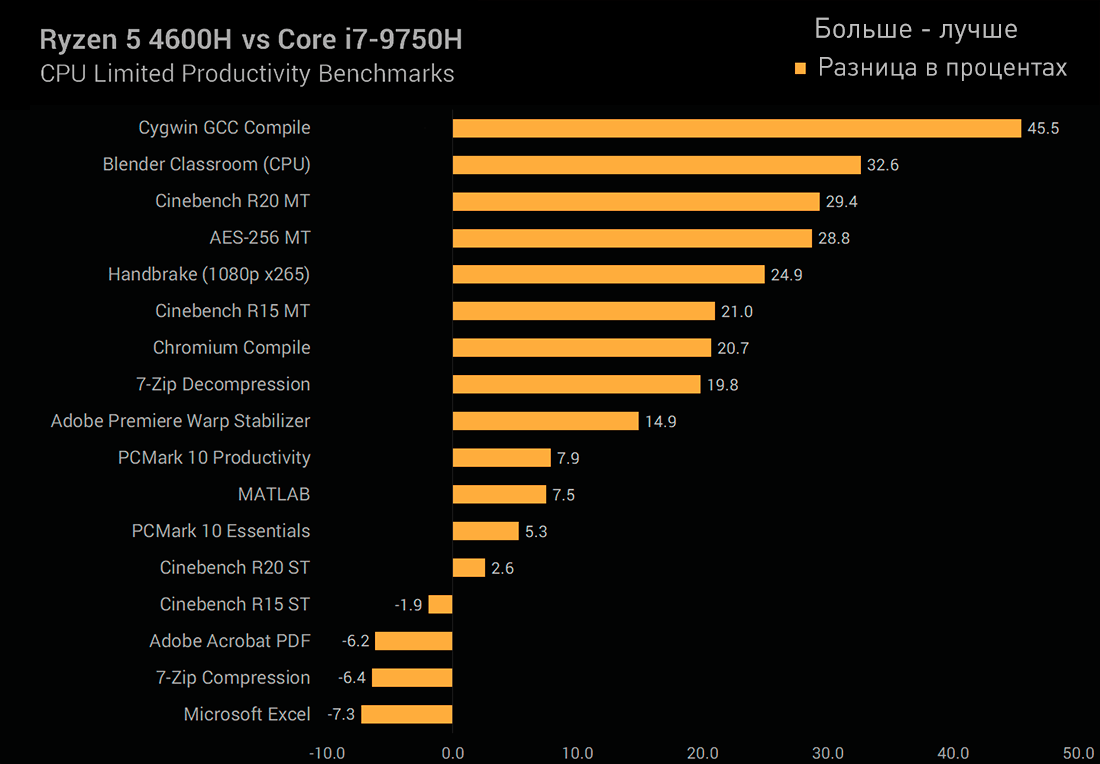Click the Cinebench R20 MT bar
This screenshot has width=1100, height=764.
(636, 201)
